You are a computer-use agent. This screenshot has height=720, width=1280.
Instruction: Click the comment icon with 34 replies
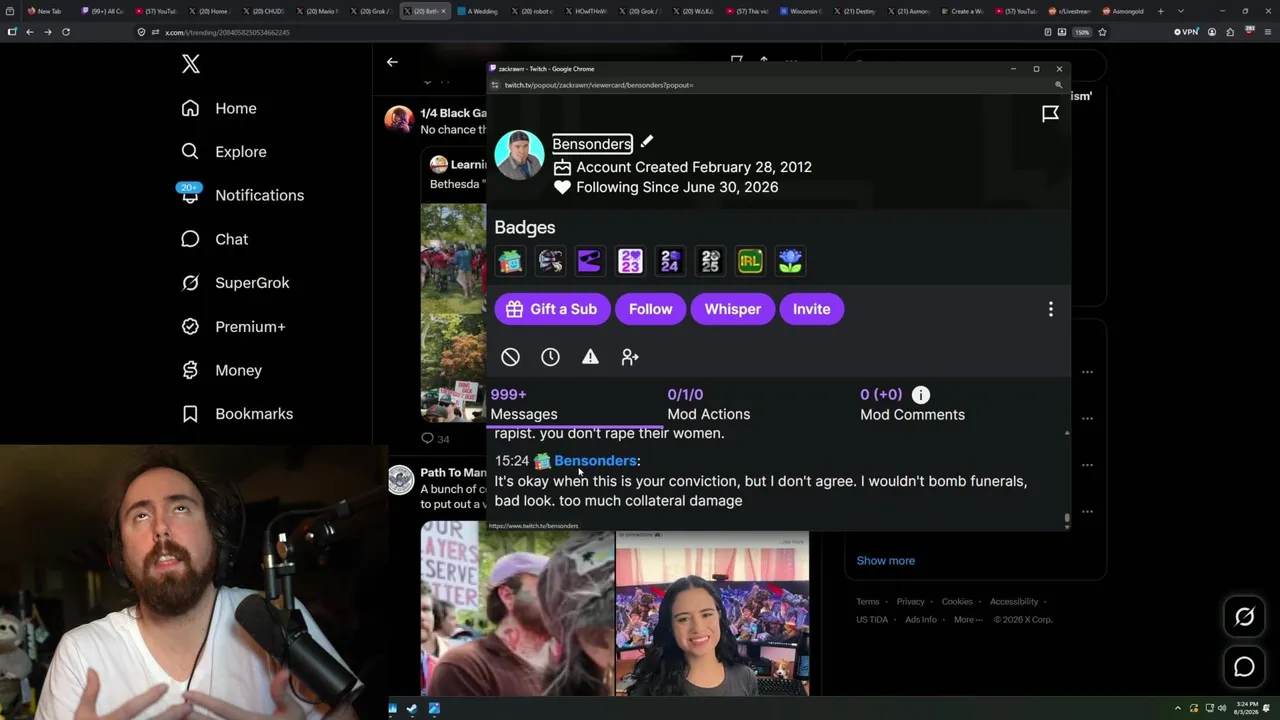[428, 439]
